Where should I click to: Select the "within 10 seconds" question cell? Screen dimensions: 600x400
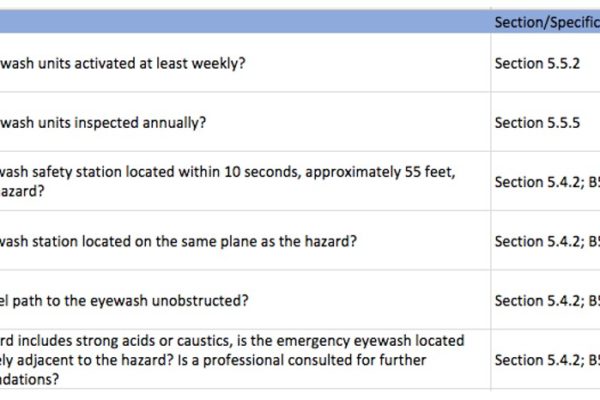point(245,181)
